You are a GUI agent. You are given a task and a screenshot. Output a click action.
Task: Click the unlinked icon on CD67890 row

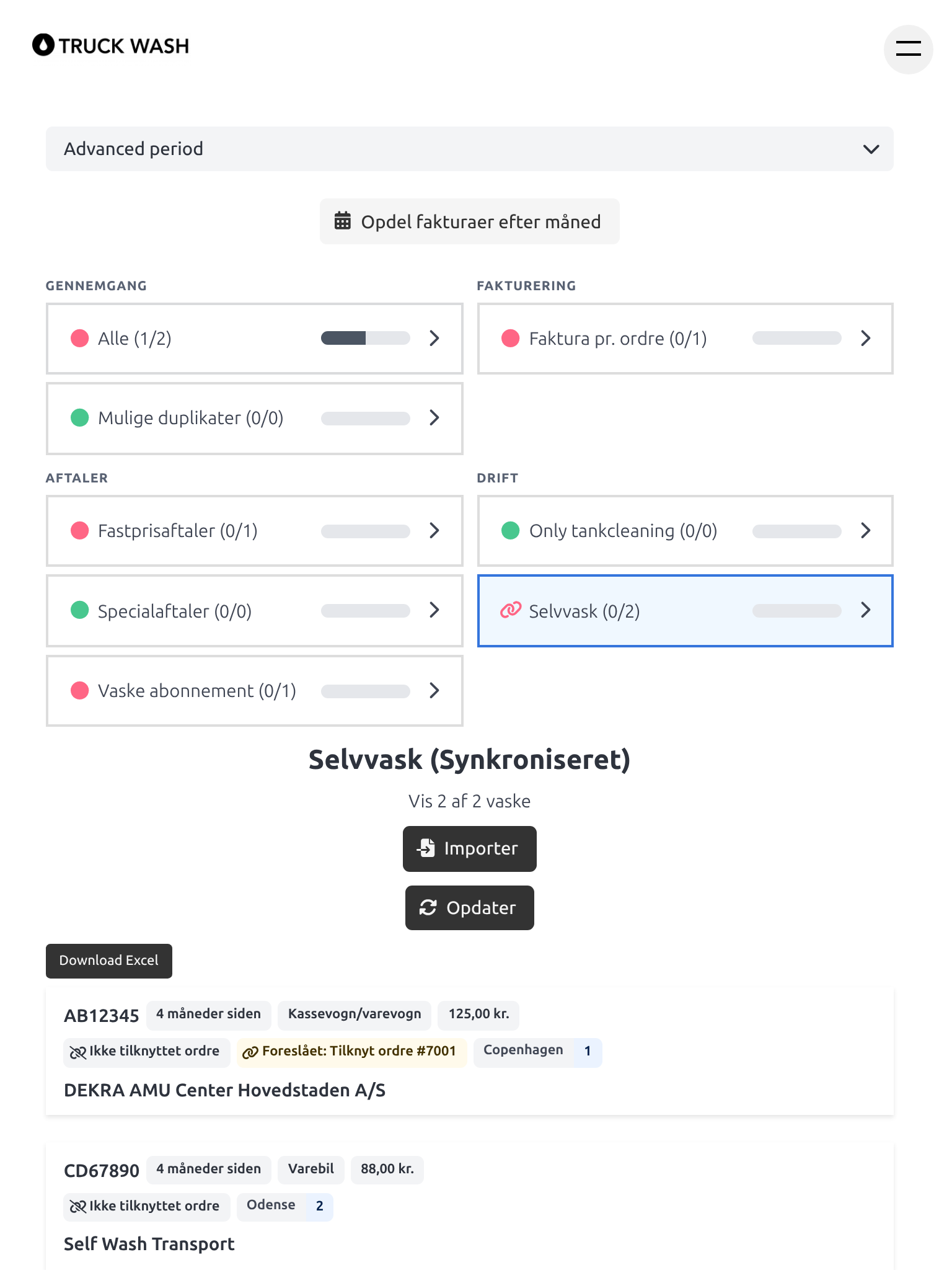(x=78, y=1206)
